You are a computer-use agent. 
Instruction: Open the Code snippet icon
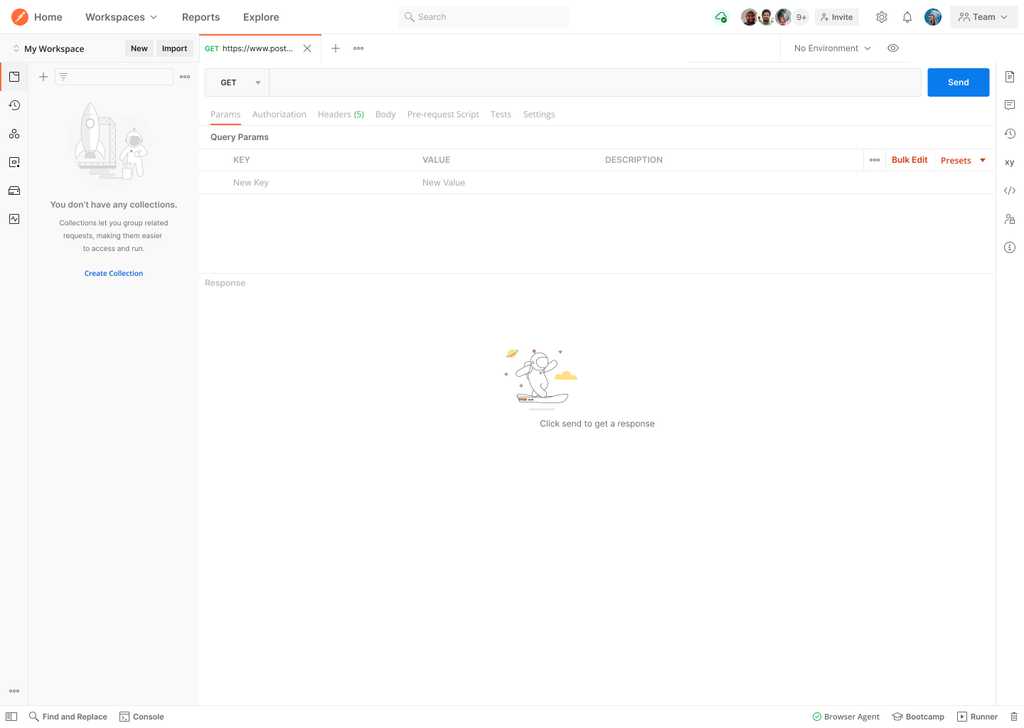(1010, 191)
